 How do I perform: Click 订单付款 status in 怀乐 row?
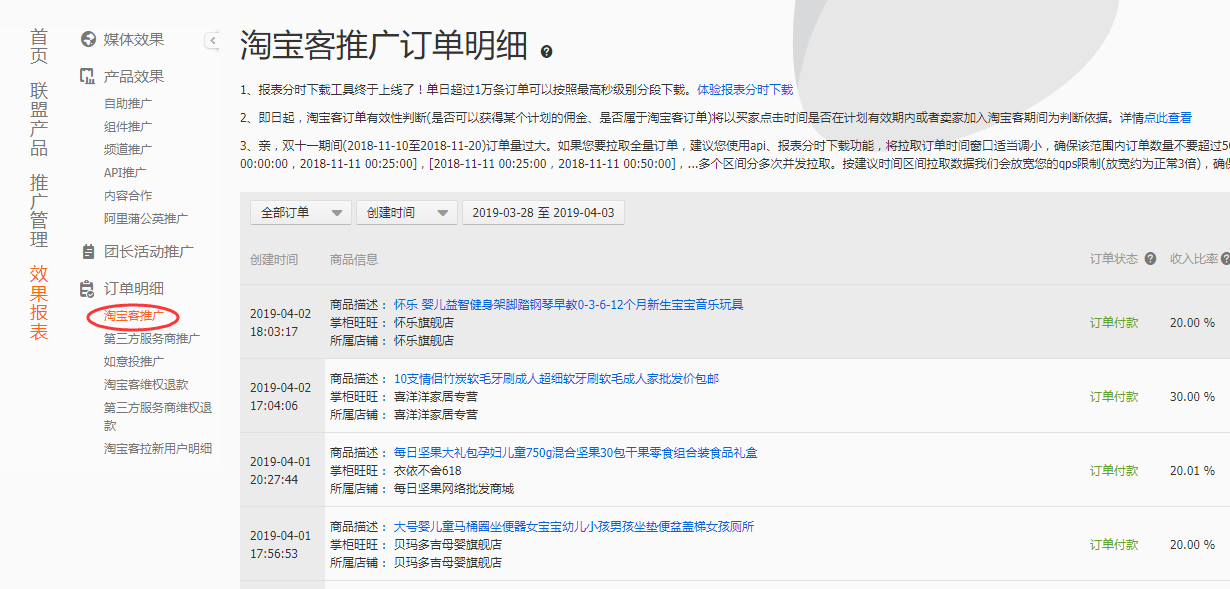1114,322
